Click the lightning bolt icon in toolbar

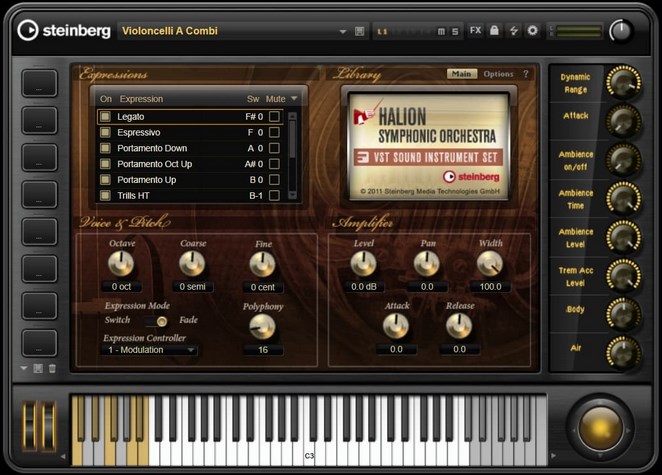[513, 31]
